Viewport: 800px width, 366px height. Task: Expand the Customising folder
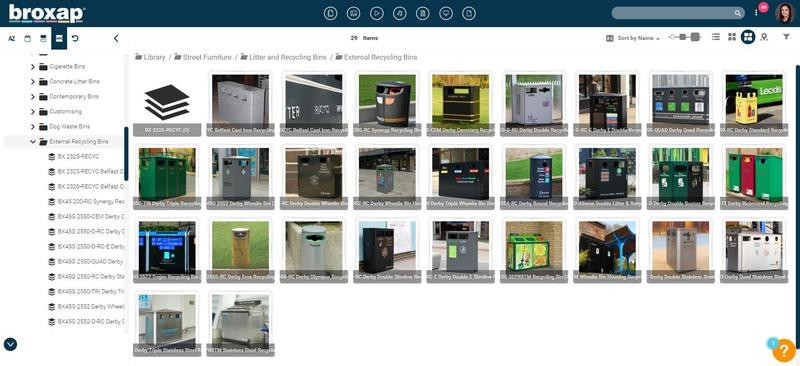[x=33, y=111]
